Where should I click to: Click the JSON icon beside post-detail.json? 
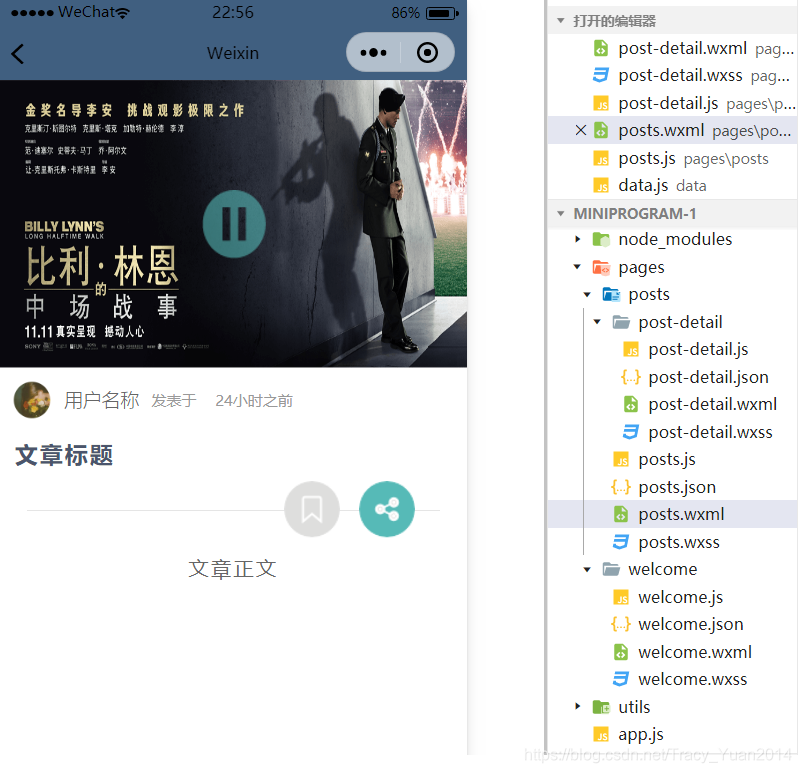[x=631, y=377]
